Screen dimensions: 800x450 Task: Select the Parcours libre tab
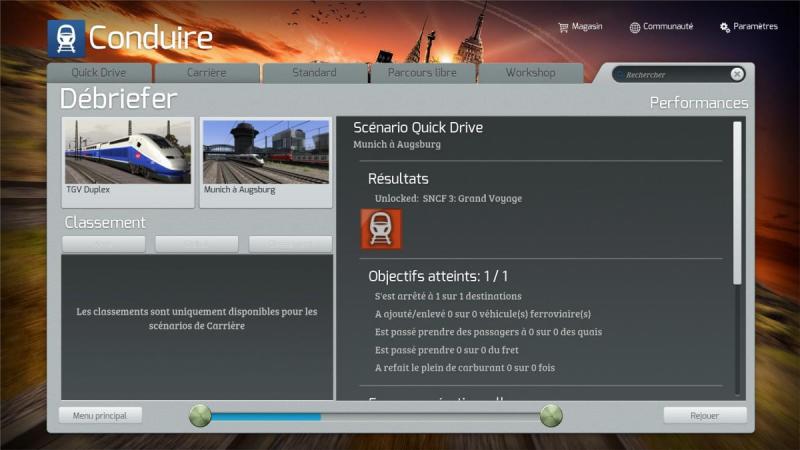coord(422,72)
